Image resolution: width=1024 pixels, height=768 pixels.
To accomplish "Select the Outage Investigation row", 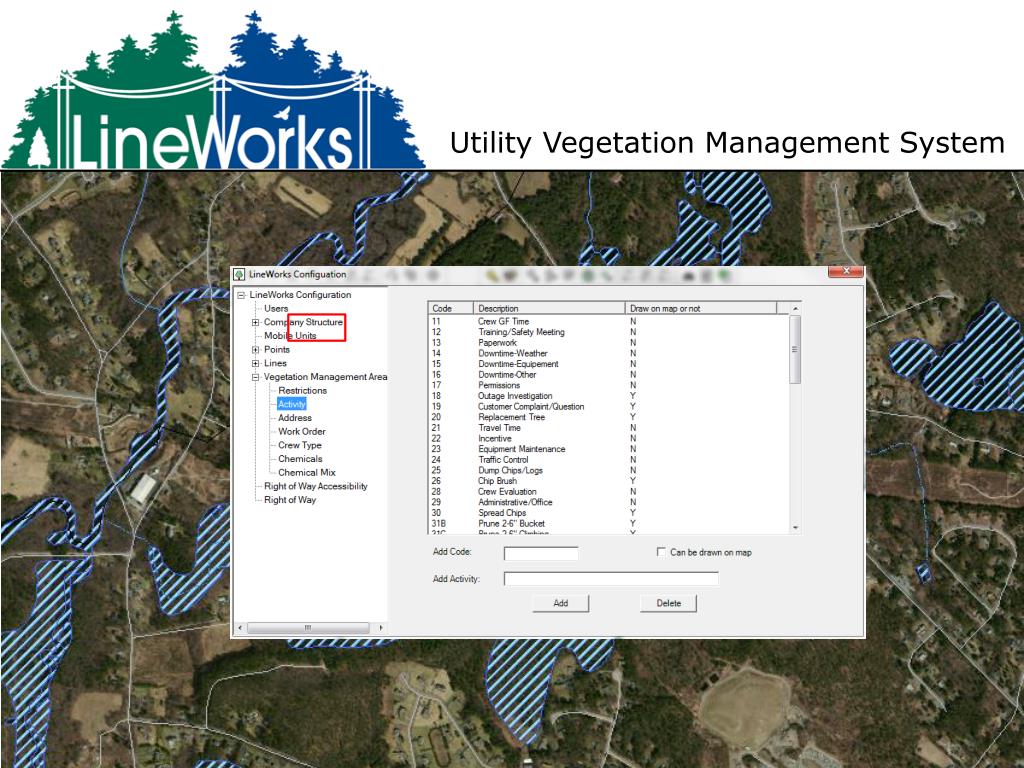I will click(608, 396).
